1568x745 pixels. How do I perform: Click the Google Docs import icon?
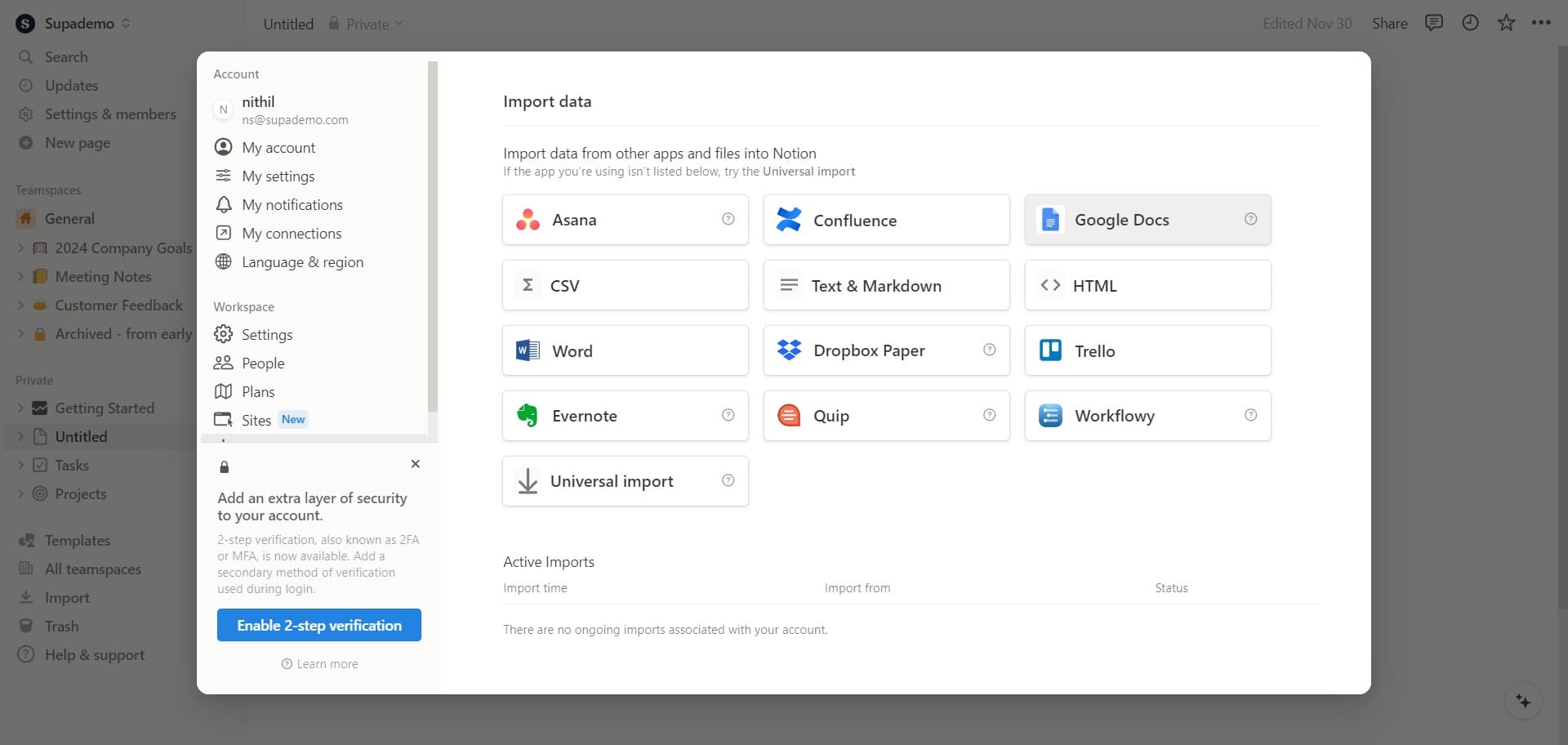point(1050,219)
